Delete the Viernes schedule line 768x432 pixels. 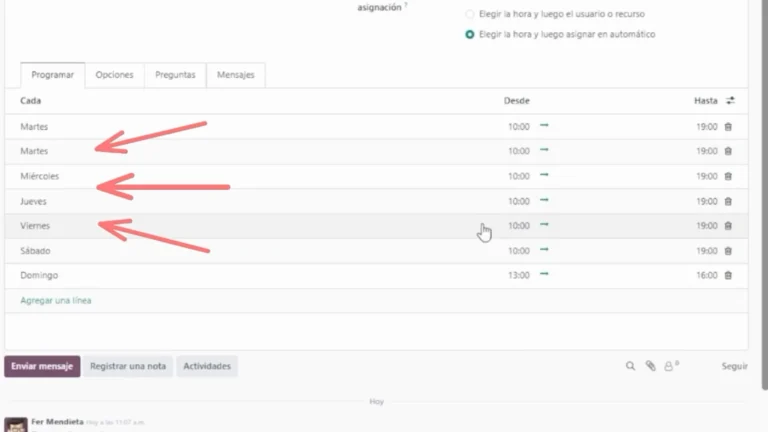pos(728,226)
